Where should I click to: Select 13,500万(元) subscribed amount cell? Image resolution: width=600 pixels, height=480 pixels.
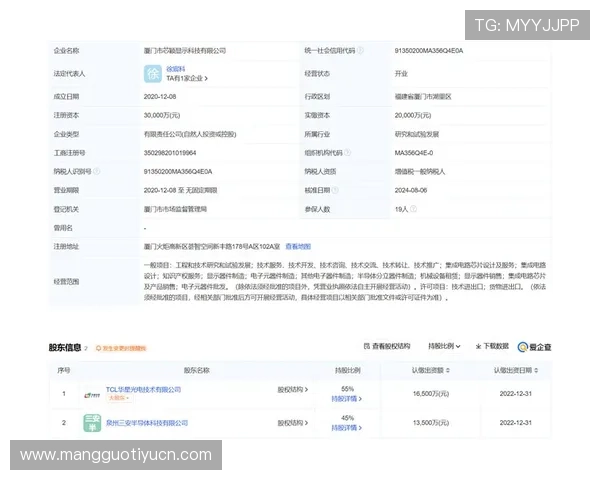(431, 423)
